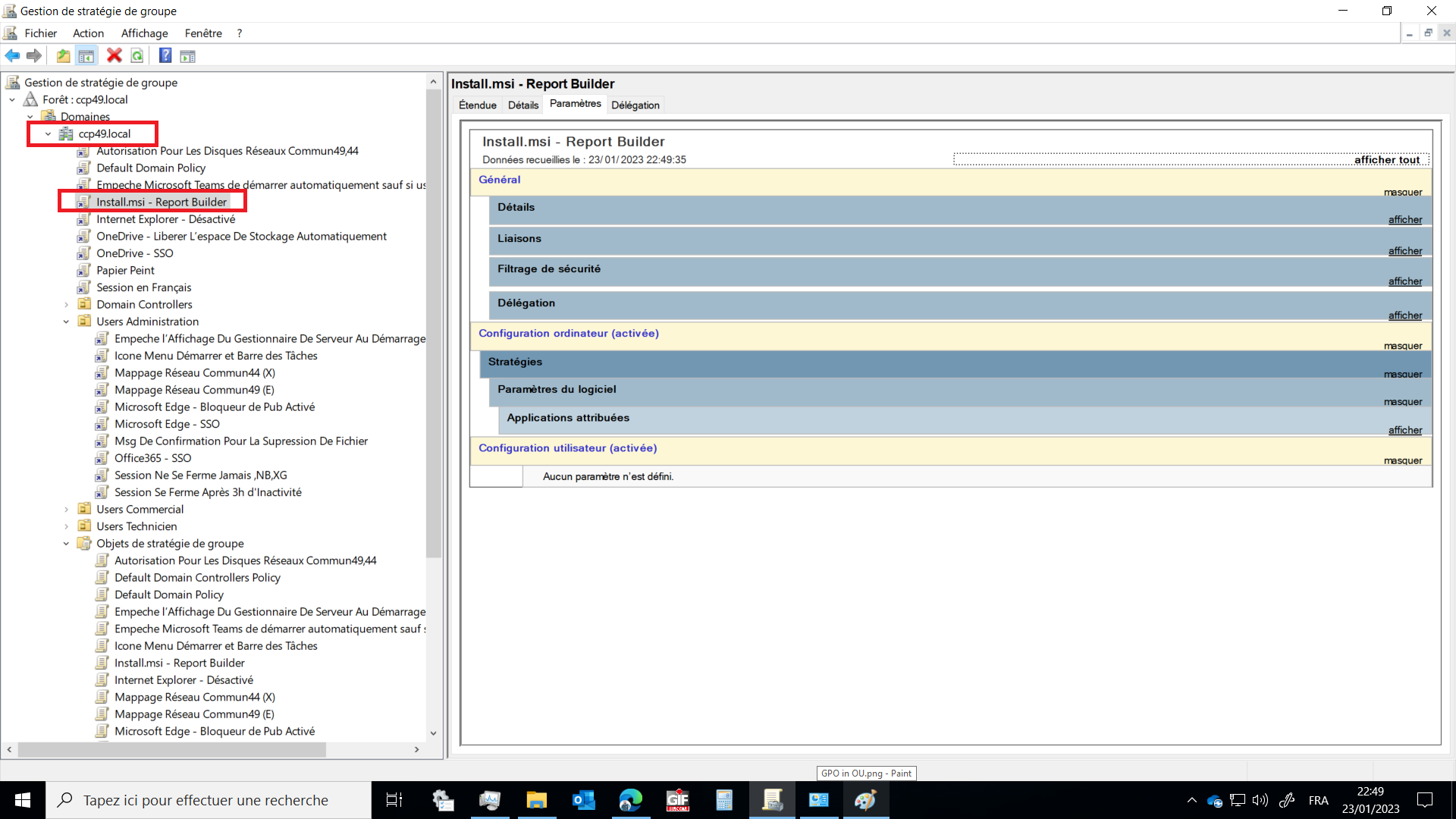Screen dimensions: 1456x819
Task: Open Help with the blue question-mark icon
Action: [x=165, y=55]
